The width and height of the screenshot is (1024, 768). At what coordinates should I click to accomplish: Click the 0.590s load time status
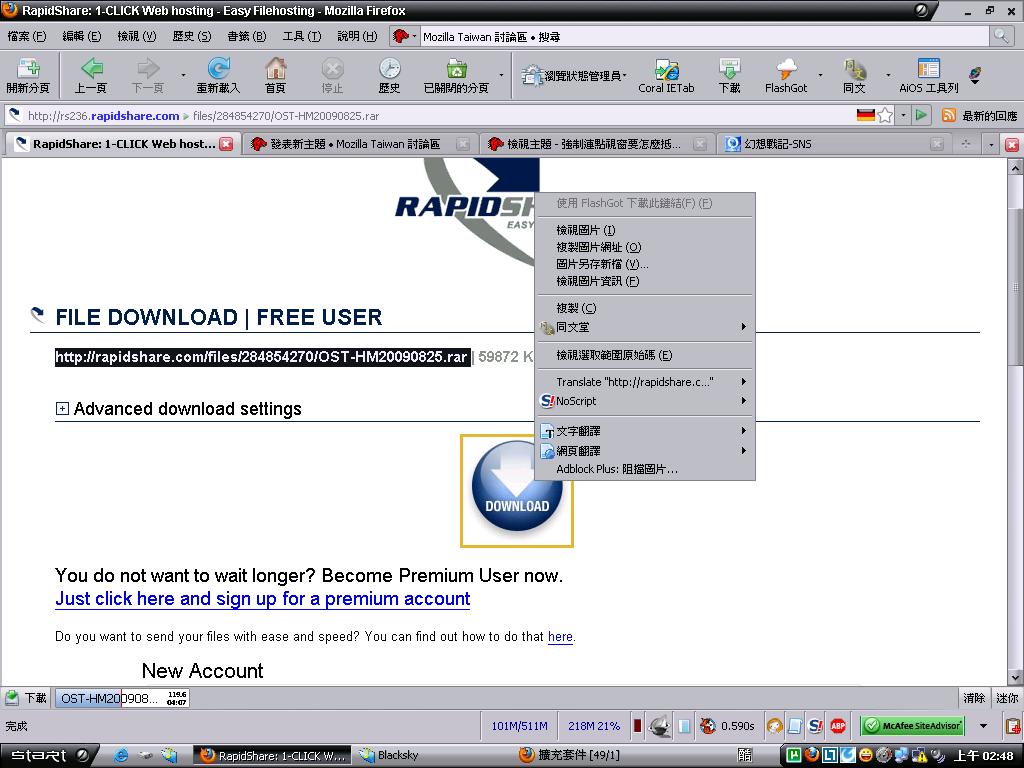[x=737, y=726]
